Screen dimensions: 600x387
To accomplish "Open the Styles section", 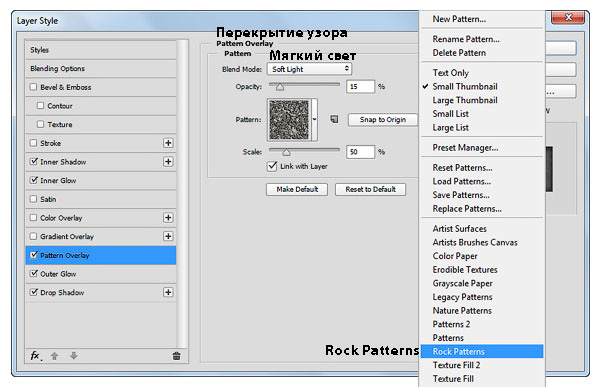I will [101, 50].
